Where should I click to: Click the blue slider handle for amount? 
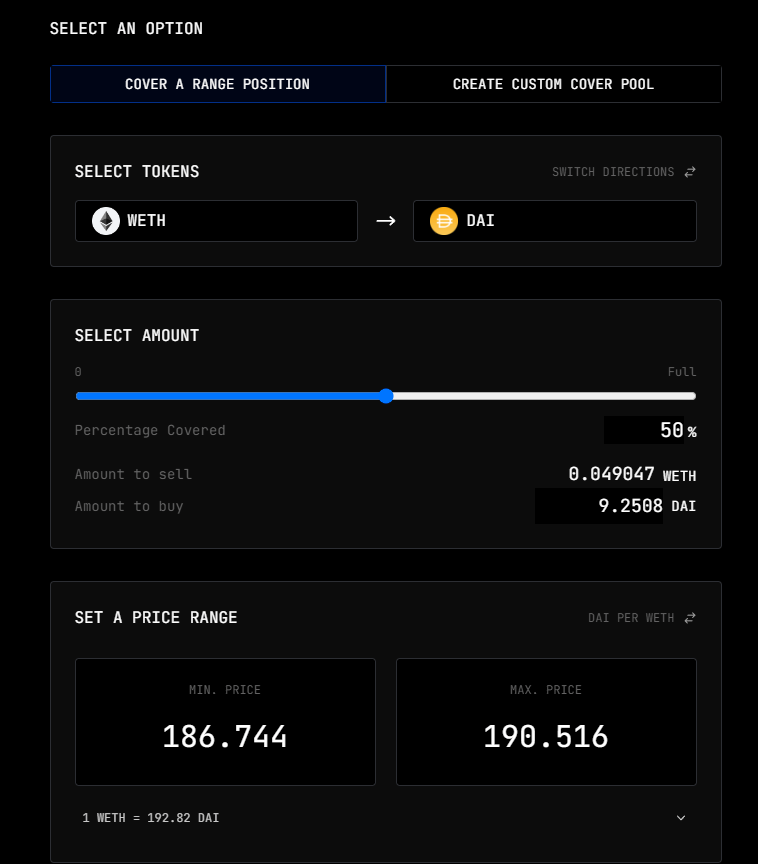pyautogui.click(x=386, y=396)
